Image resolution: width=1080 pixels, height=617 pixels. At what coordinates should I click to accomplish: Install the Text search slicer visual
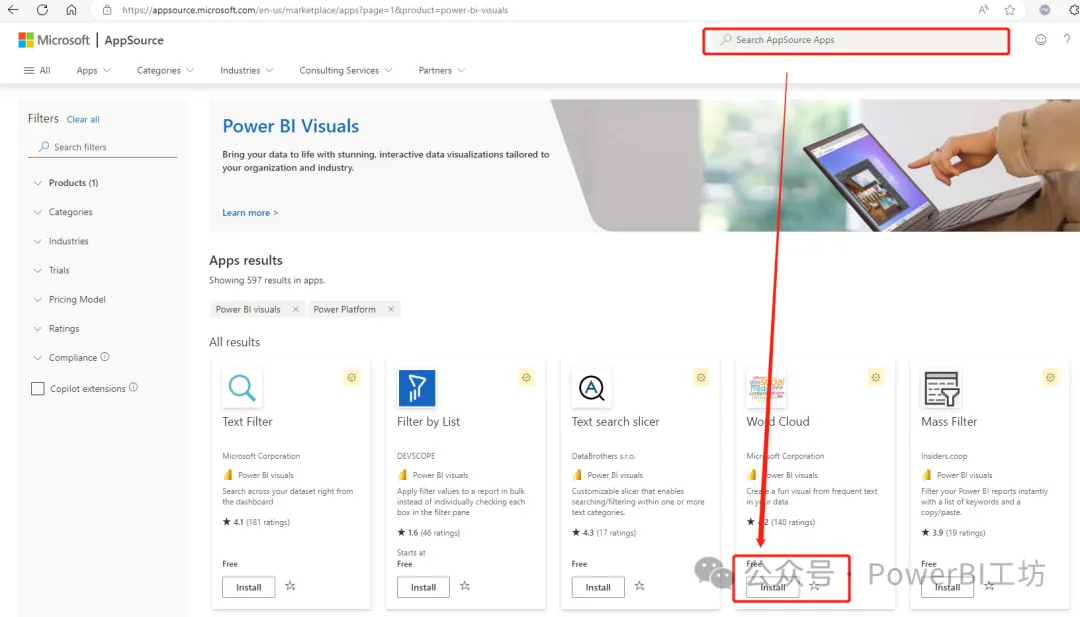(x=598, y=587)
